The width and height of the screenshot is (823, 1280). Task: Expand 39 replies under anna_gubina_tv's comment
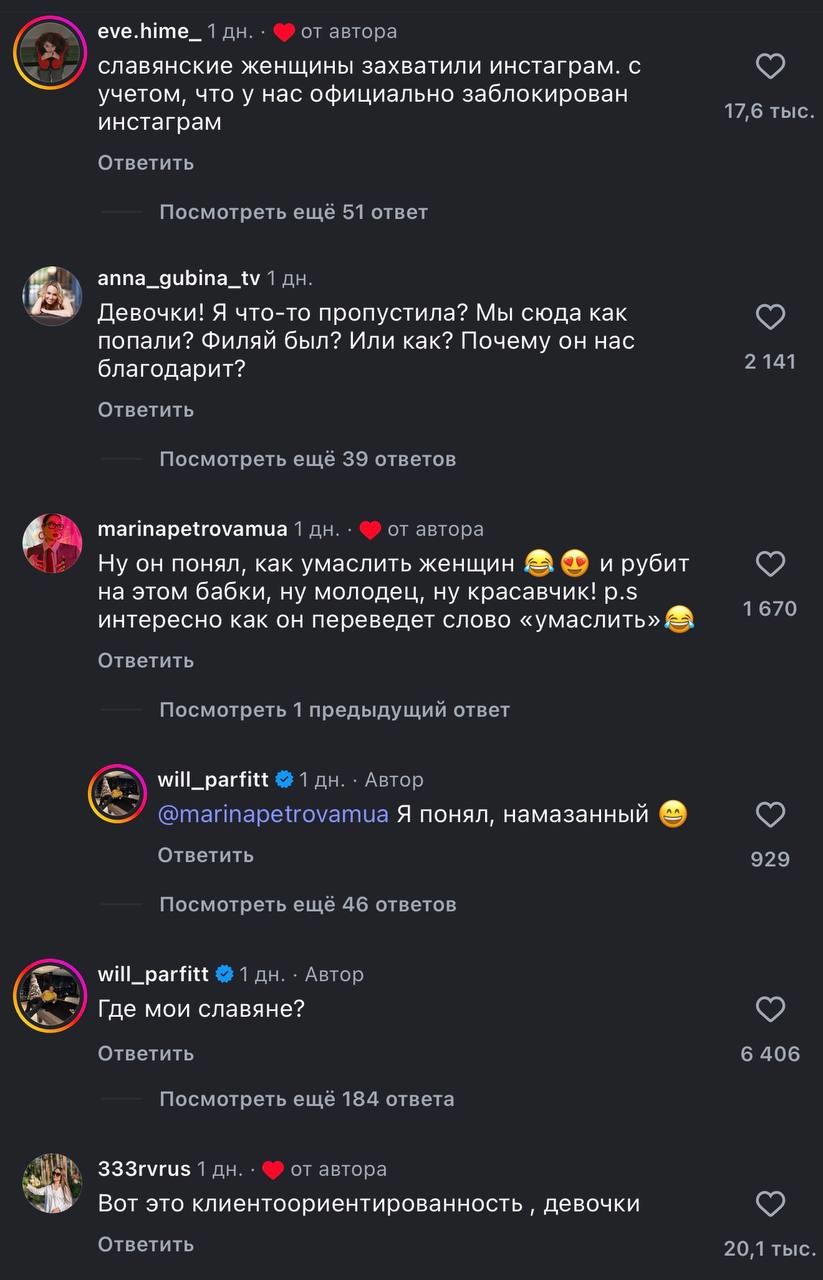306,459
